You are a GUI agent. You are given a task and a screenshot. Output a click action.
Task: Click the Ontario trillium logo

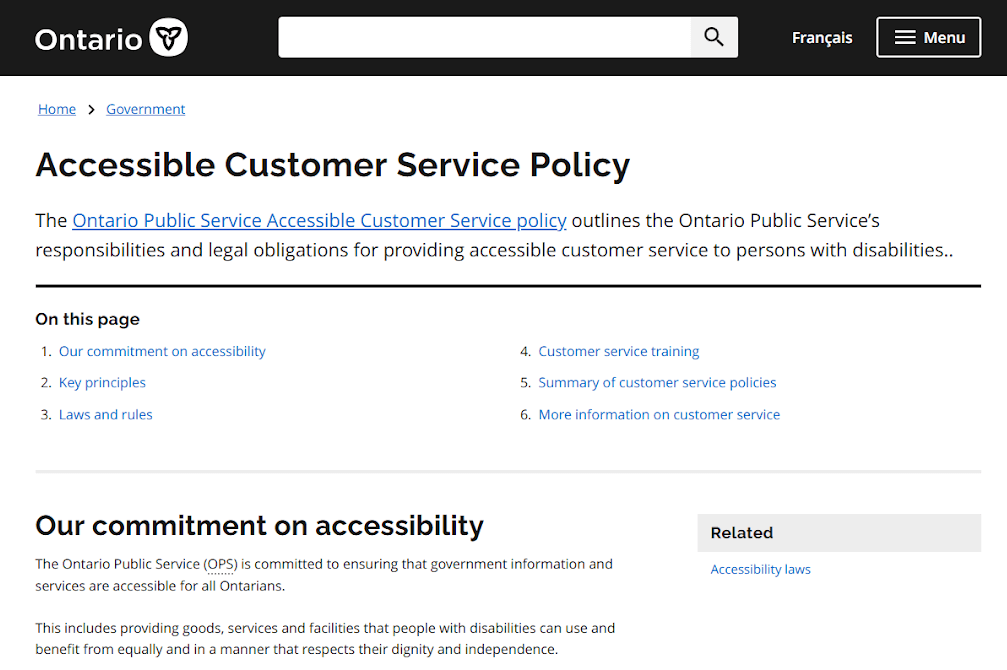tap(166, 36)
